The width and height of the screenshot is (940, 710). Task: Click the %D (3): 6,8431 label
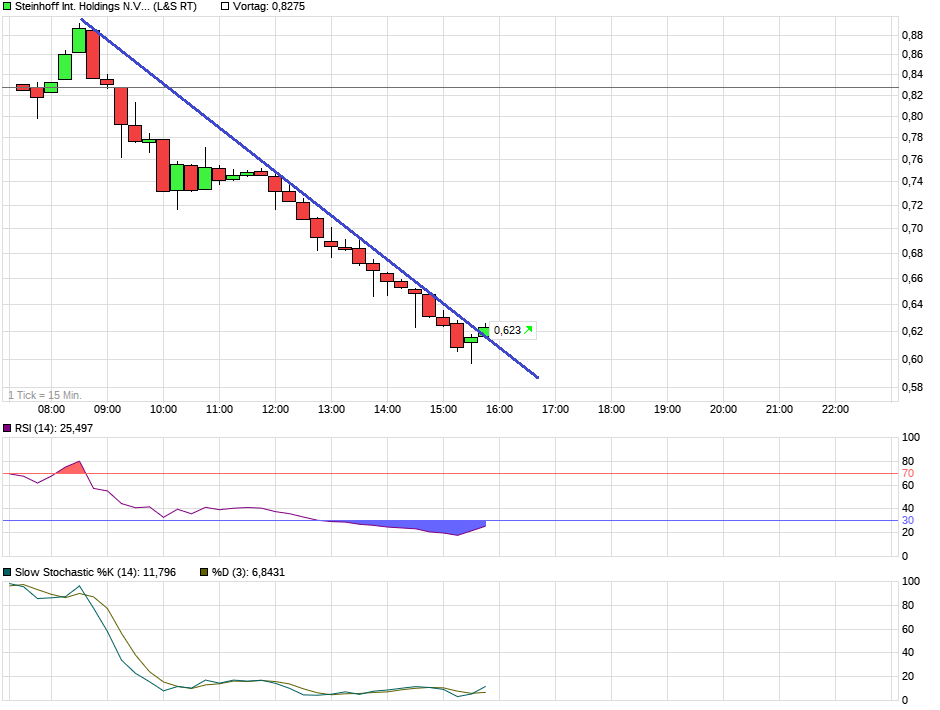tap(248, 572)
